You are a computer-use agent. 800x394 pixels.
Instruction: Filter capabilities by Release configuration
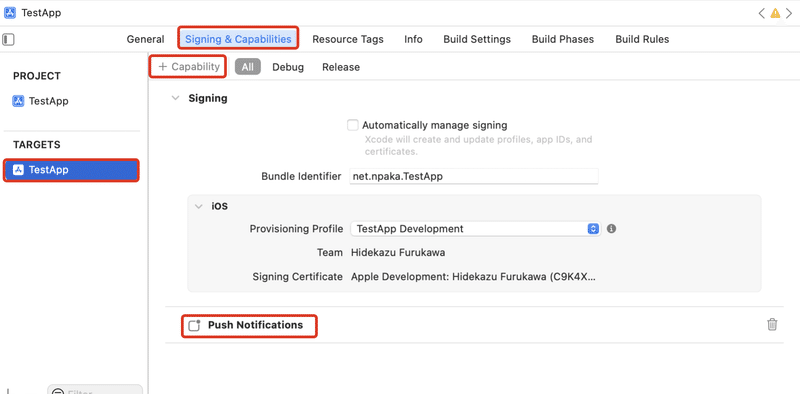pyautogui.click(x=341, y=67)
